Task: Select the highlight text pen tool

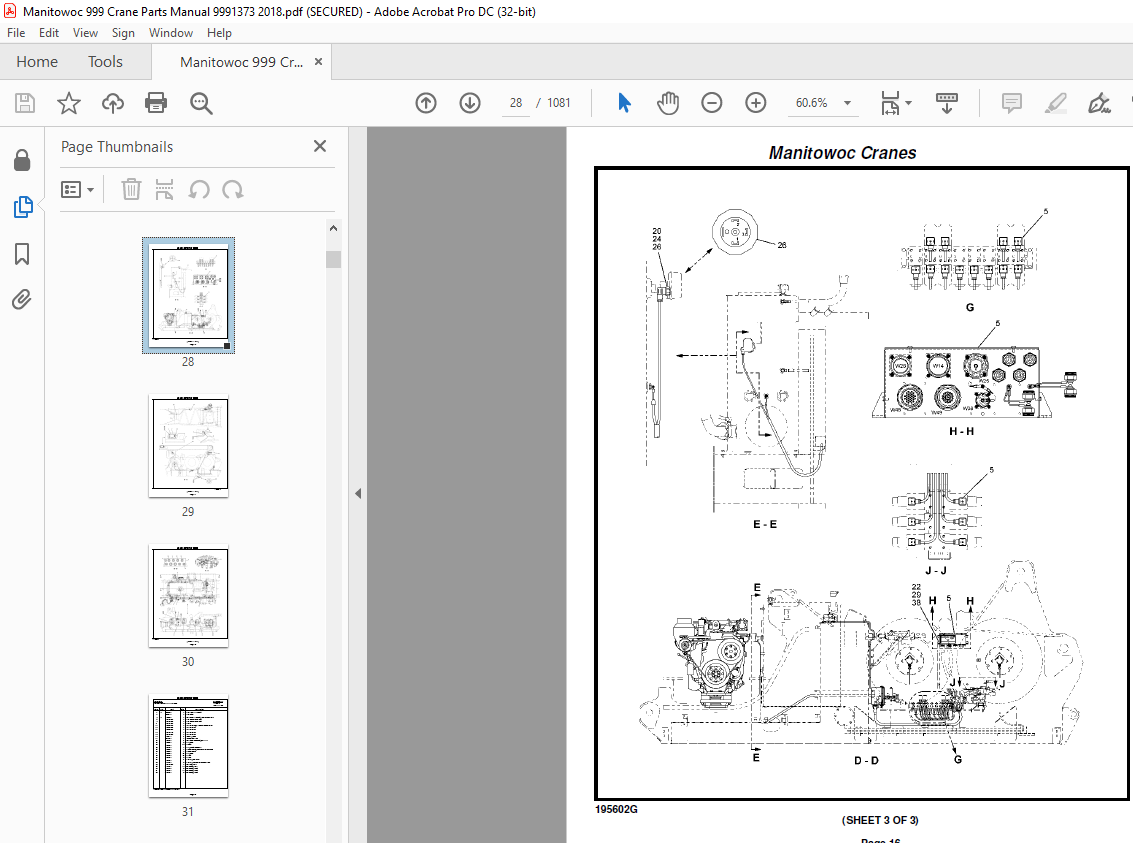Action: tap(1056, 103)
